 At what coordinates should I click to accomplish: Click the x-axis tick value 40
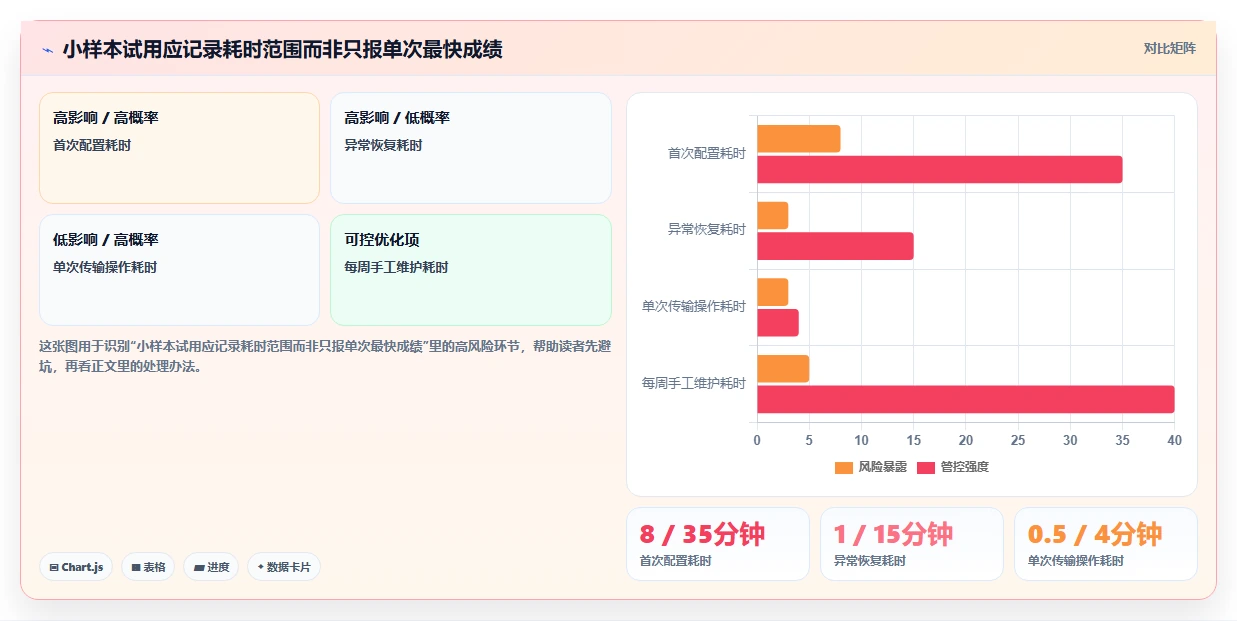click(1175, 440)
